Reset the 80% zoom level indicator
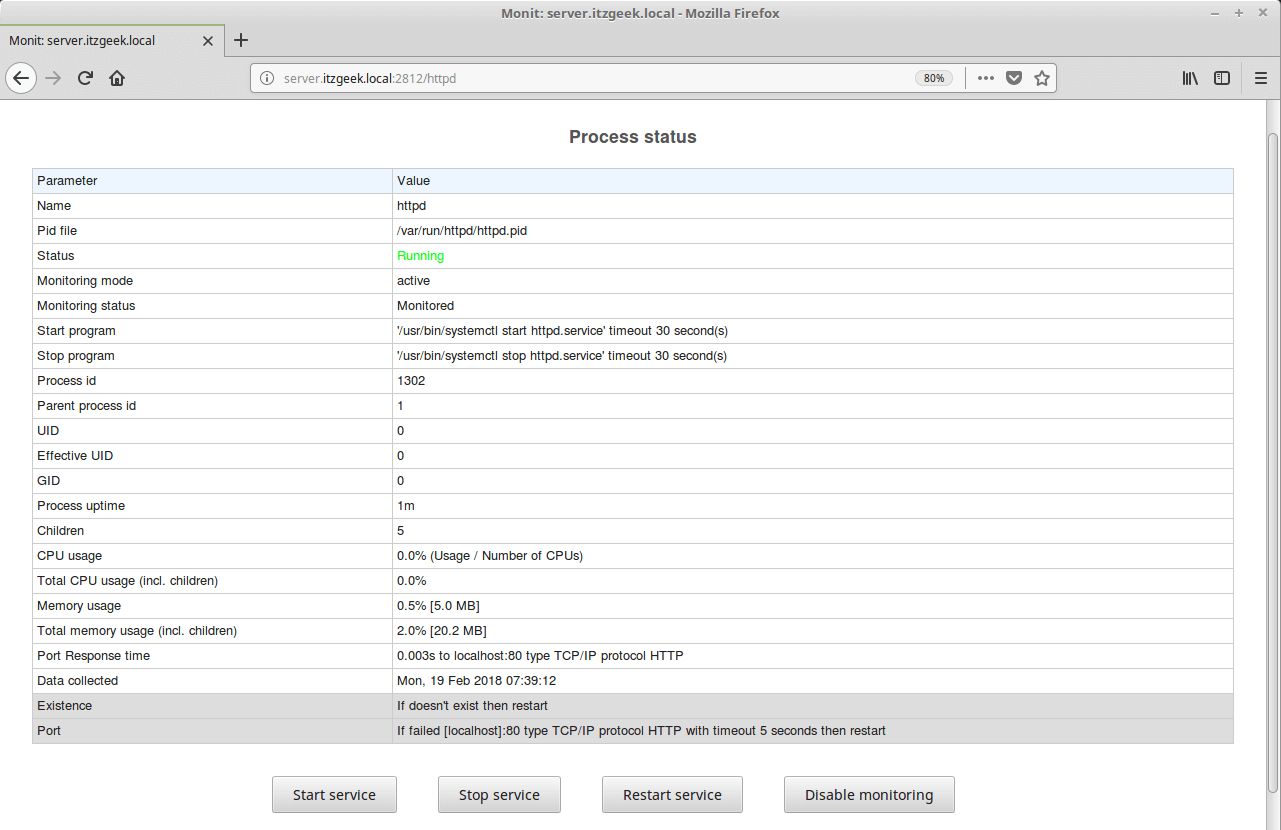This screenshot has width=1281, height=830. pyautogui.click(x=934, y=78)
